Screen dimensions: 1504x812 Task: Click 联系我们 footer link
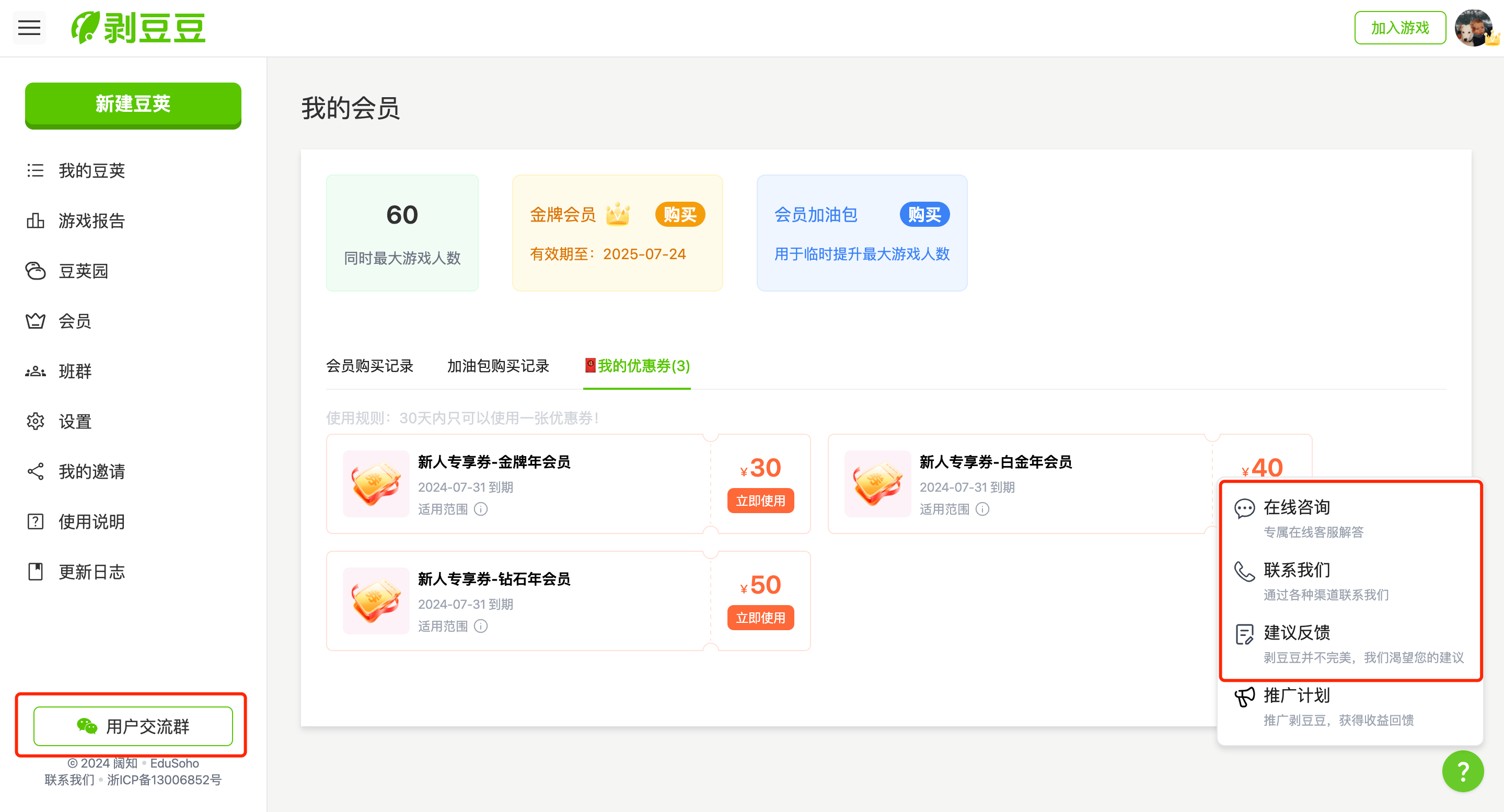[x=69, y=779]
